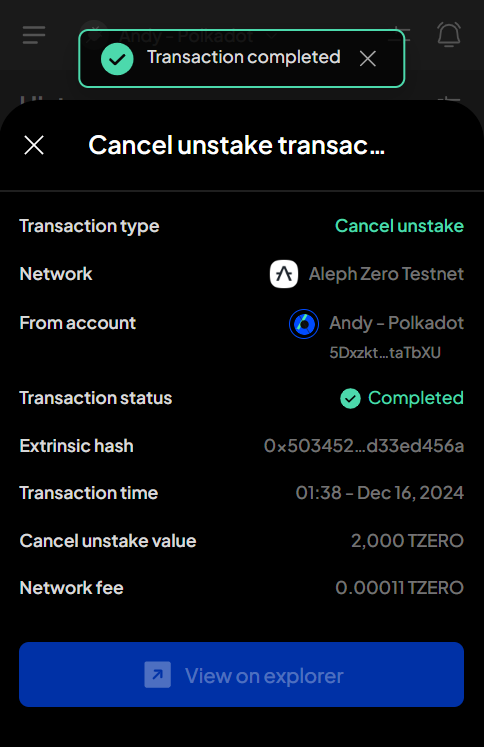The width and height of the screenshot is (484, 747).
Task: Click the external link arrow icon
Action: click(x=158, y=675)
